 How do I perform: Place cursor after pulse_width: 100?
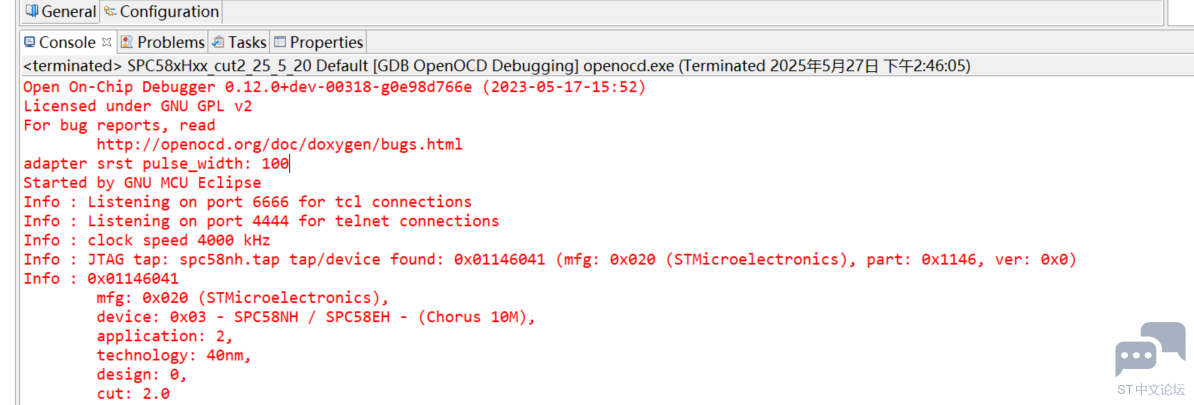pos(289,164)
